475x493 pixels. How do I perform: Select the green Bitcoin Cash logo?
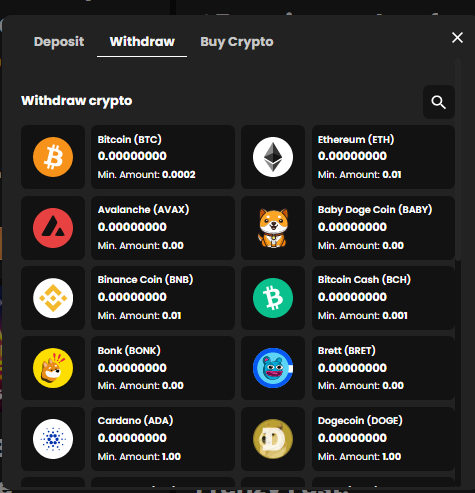(273, 298)
